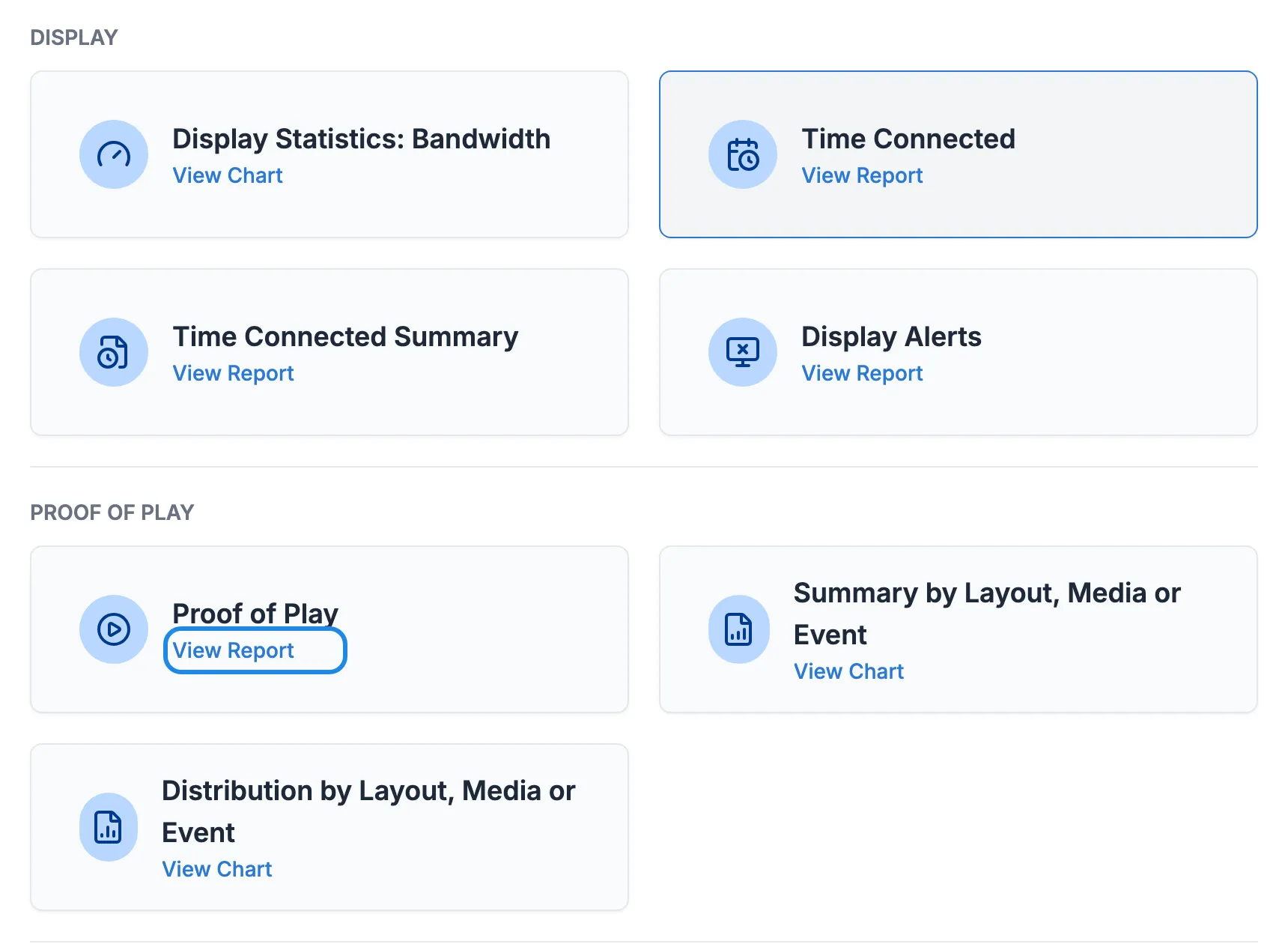Click the Time Connected calendar-clock icon
Viewport: 1288px width, 944px height.
(x=743, y=154)
